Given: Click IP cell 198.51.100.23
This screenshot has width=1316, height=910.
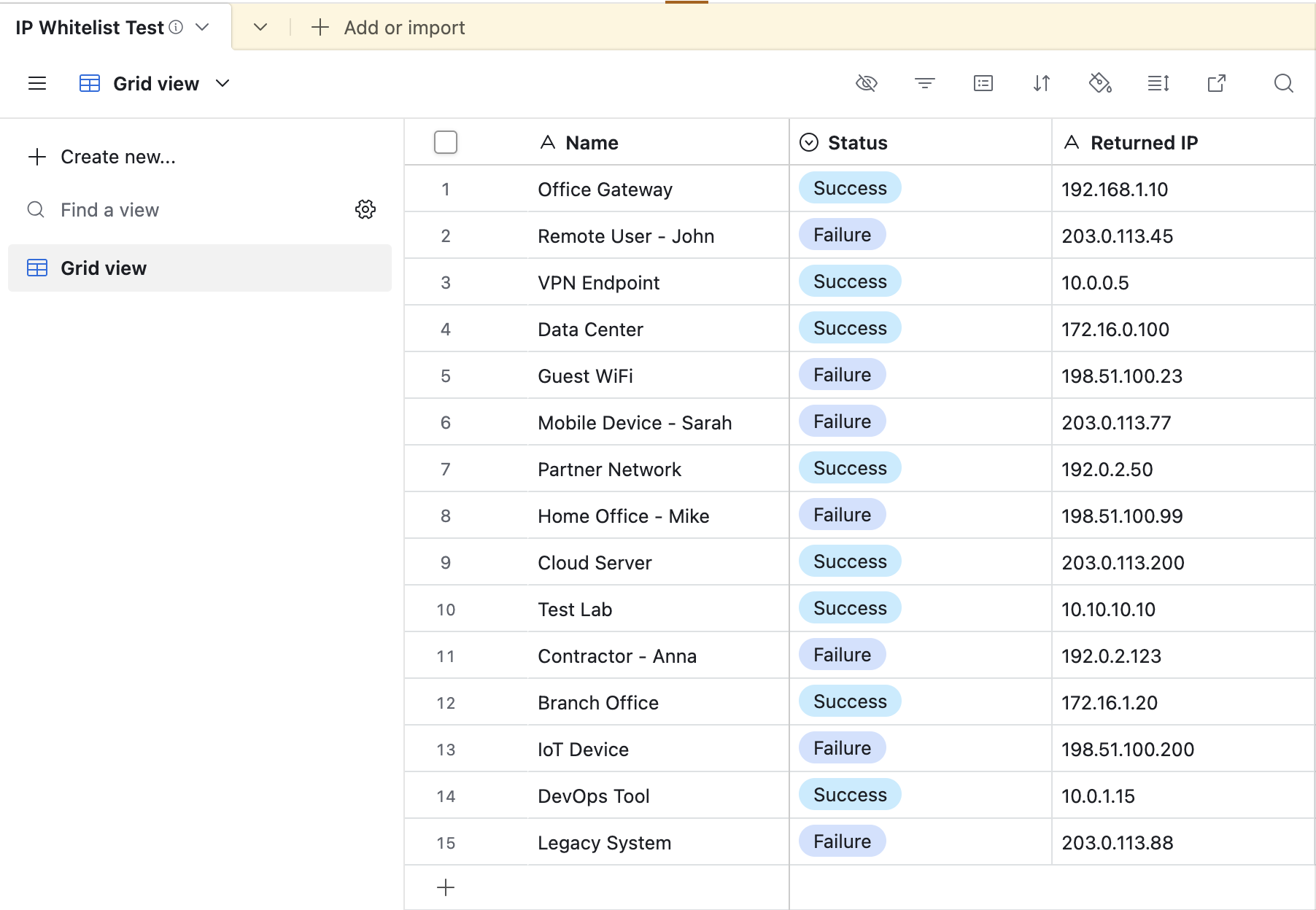Looking at the screenshot, I should click(1183, 376).
